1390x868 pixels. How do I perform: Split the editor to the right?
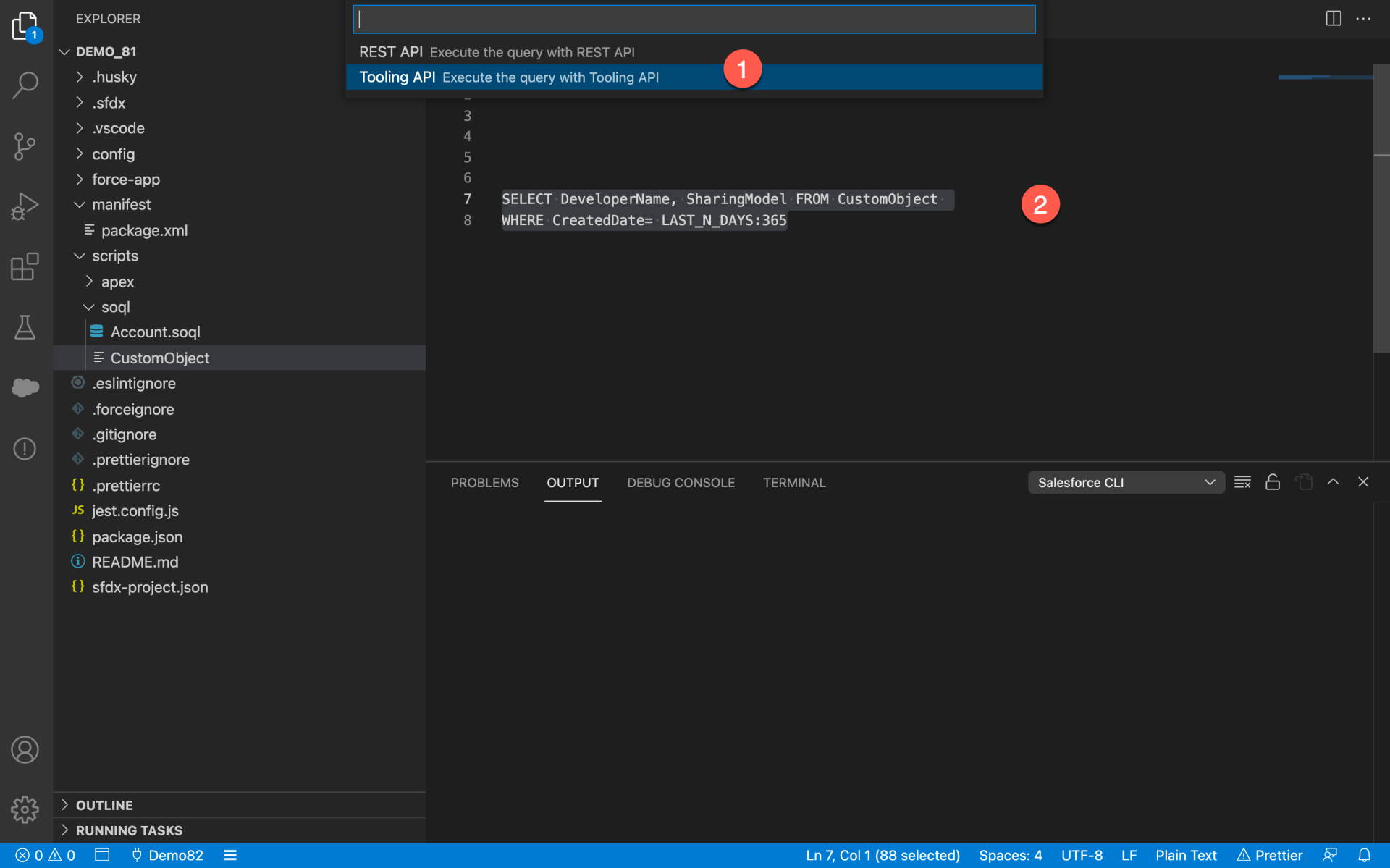(1334, 18)
